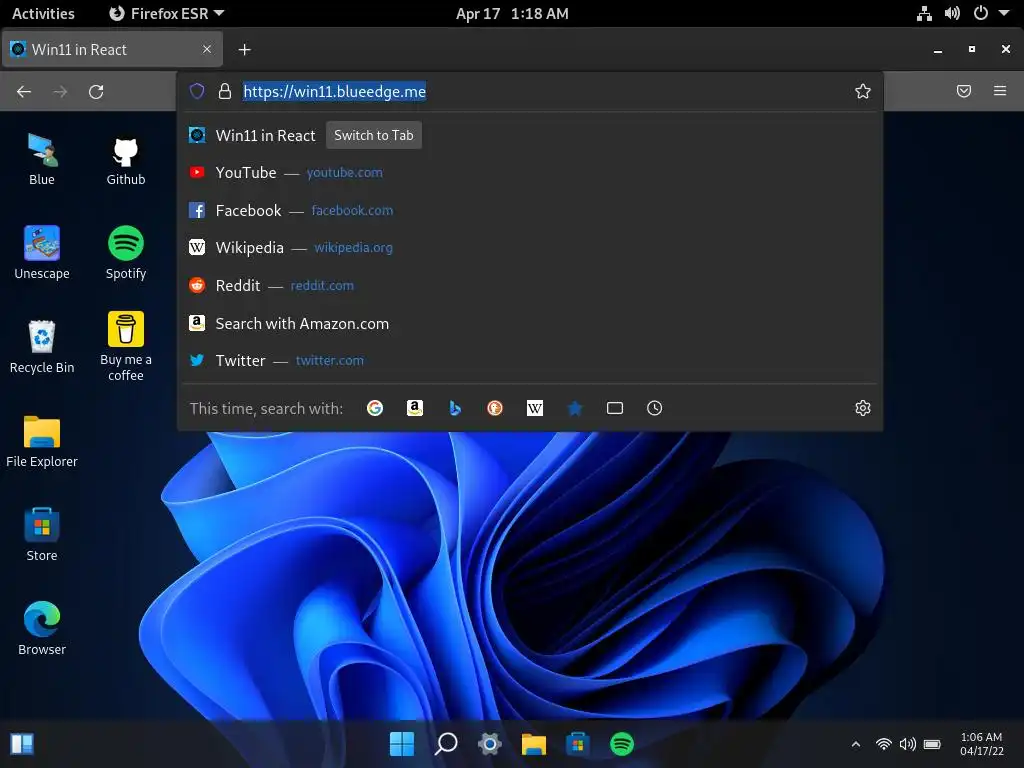Open the Firefox hamburger application menu
The width and height of the screenshot is (1024, 768).
tap(1000, 91)
